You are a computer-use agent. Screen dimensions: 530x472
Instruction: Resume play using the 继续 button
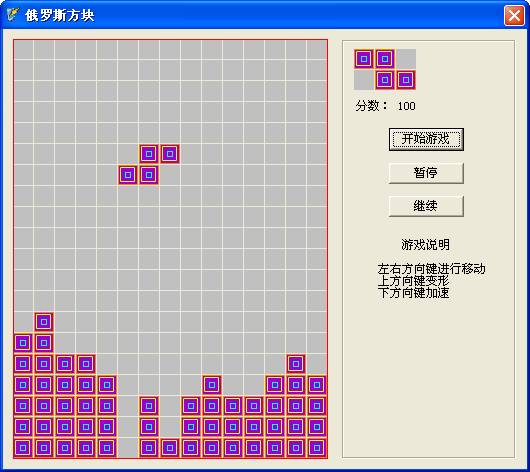pos(426,206)
